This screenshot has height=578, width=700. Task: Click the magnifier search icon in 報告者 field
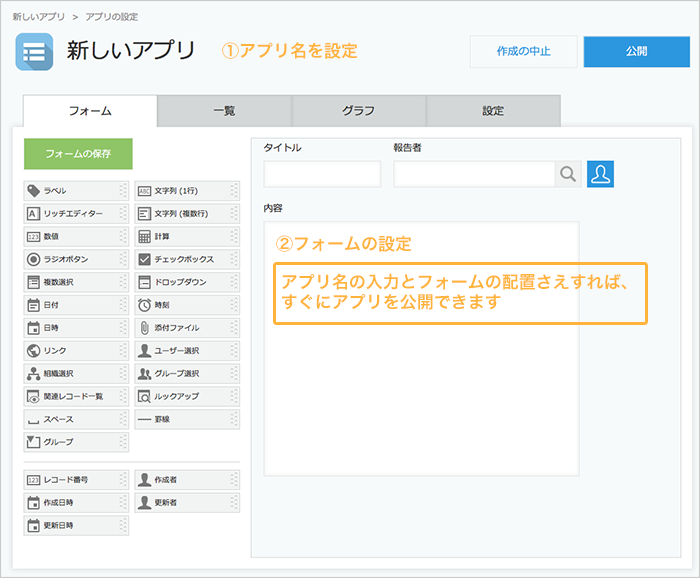click(568, 174)
